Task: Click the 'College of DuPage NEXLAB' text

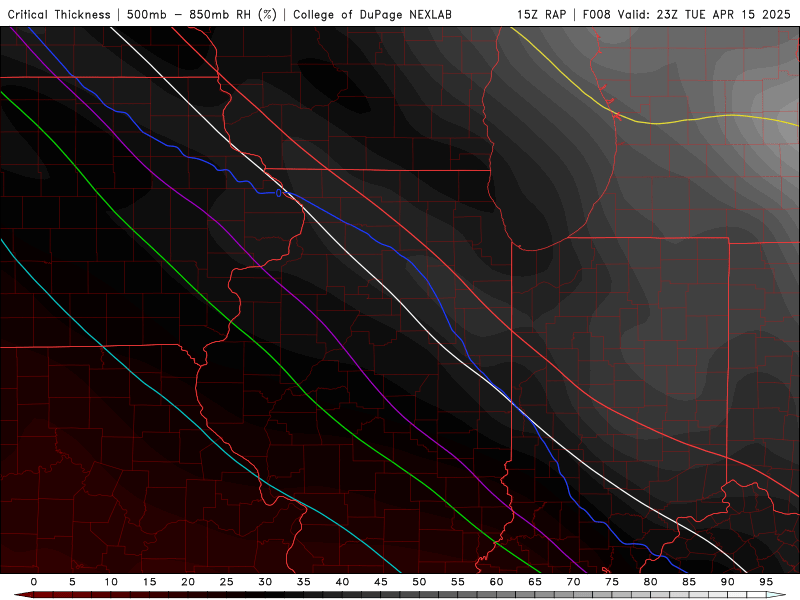Action: tap(372, 14)
